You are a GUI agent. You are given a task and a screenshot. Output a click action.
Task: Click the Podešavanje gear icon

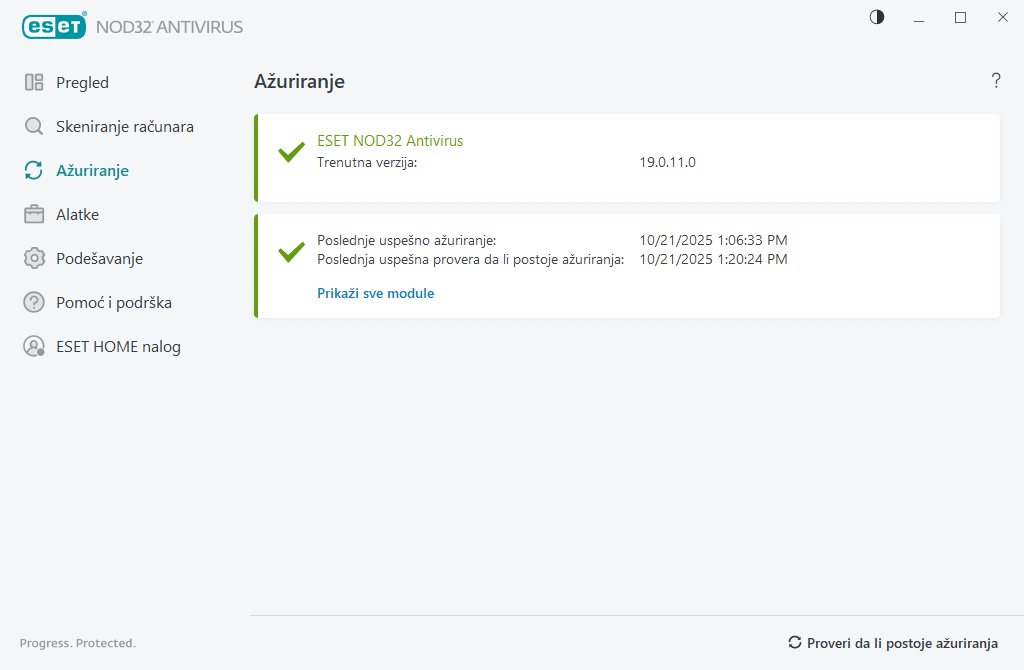pyautogui.click(x=34, y=259)
